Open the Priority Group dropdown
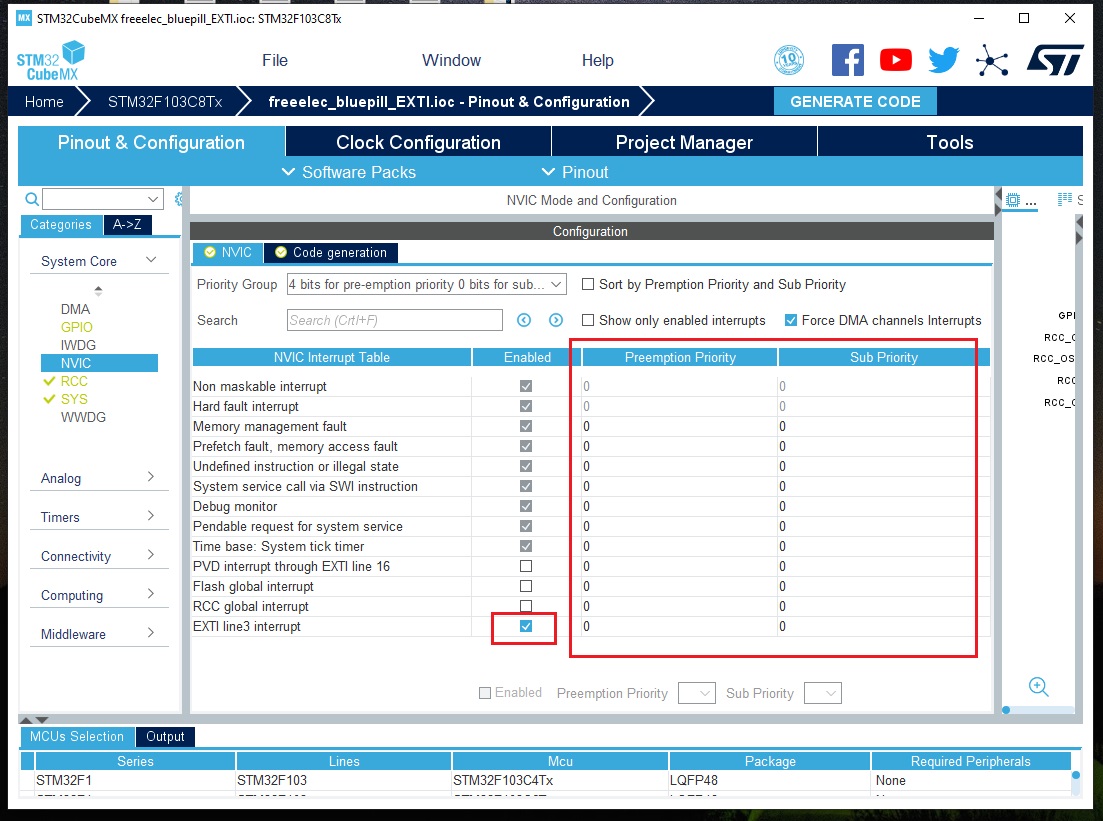 point(427,284)
